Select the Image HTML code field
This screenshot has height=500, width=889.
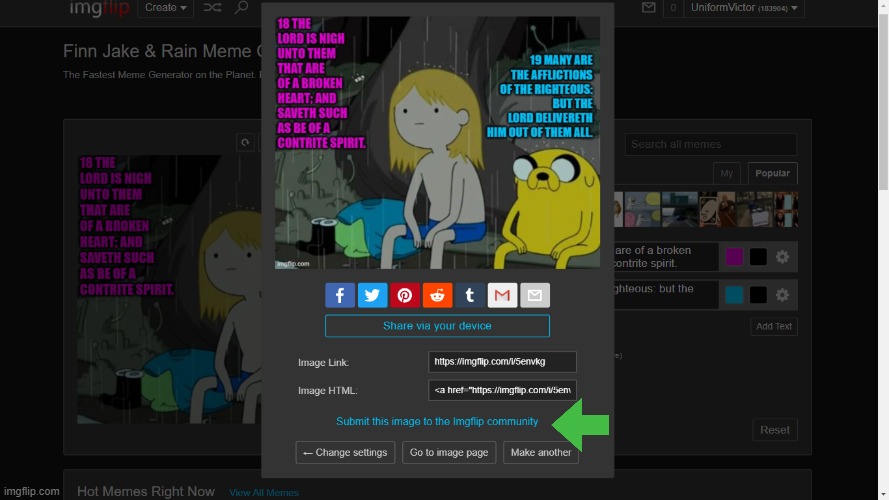502,390
